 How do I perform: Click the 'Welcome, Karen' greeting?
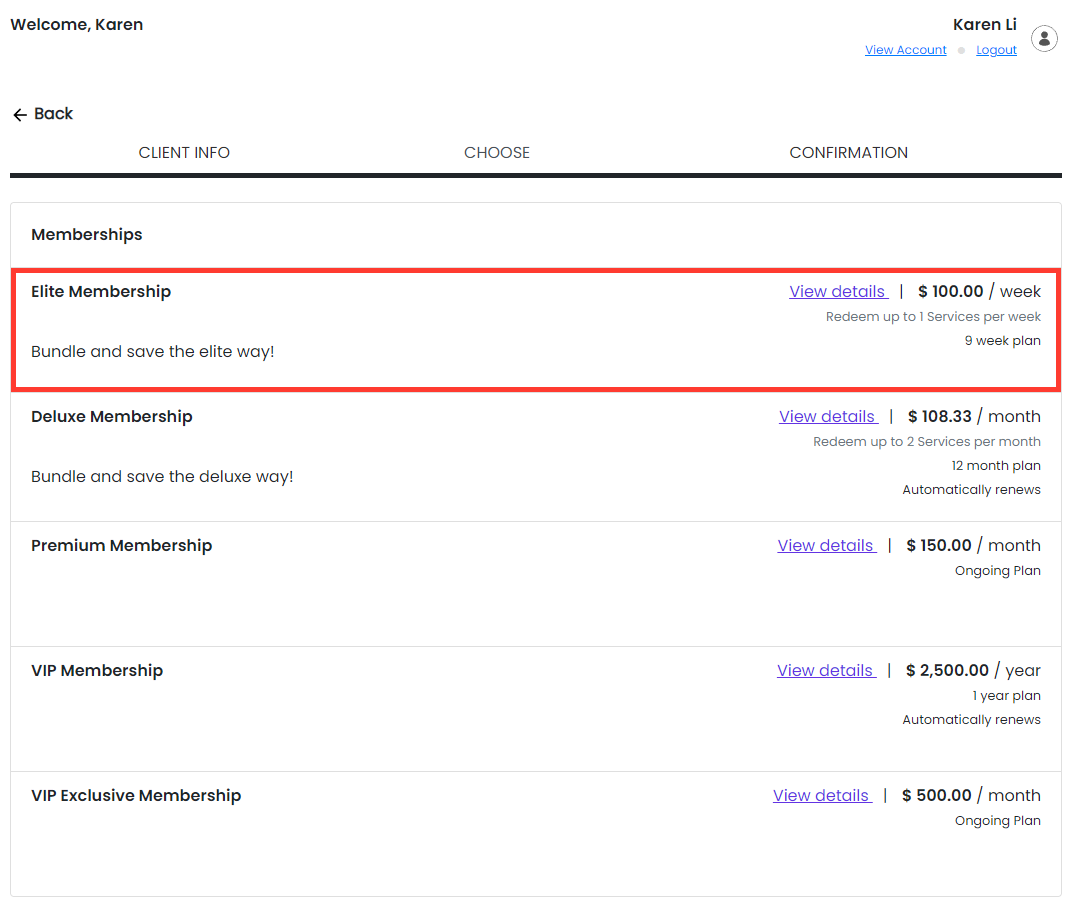point(77,25)
